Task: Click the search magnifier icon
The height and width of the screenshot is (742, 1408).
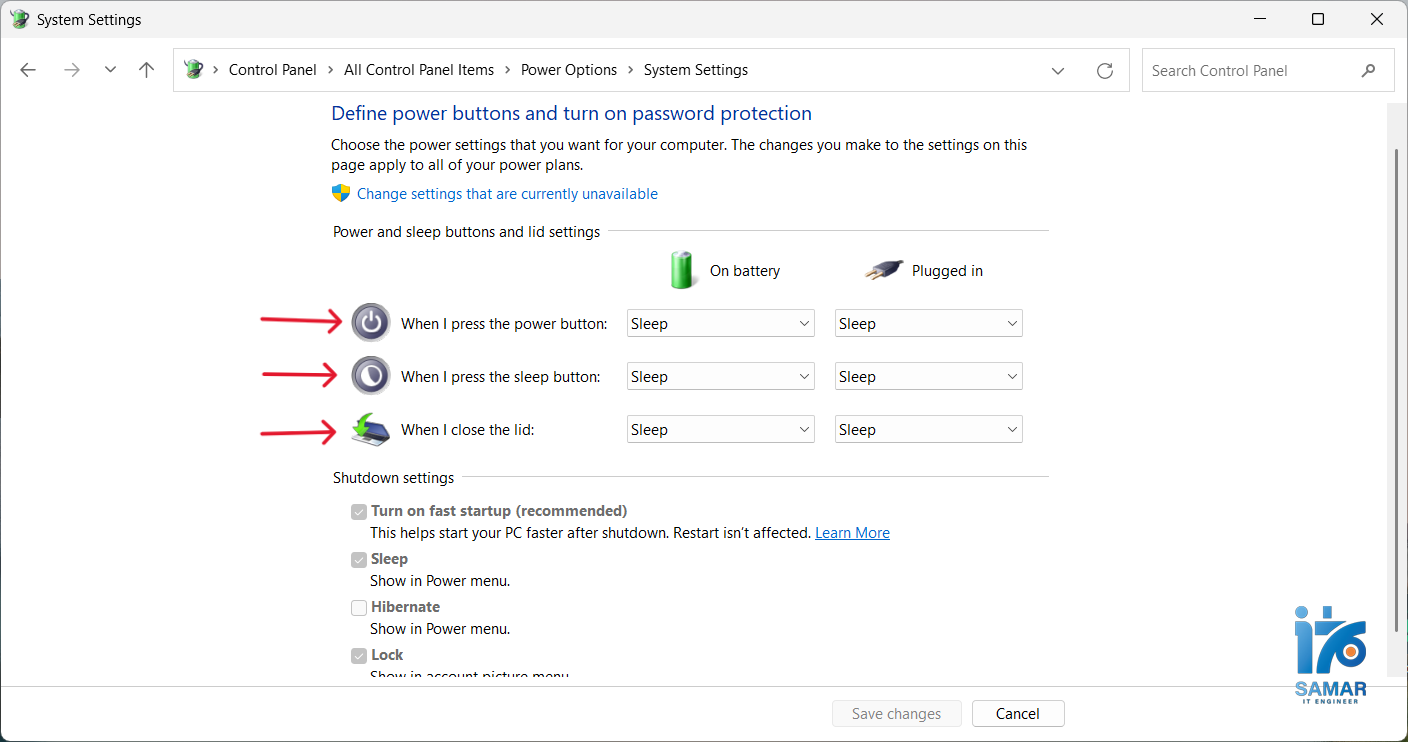Action: pyautogui.click(x=1368, y=71)
